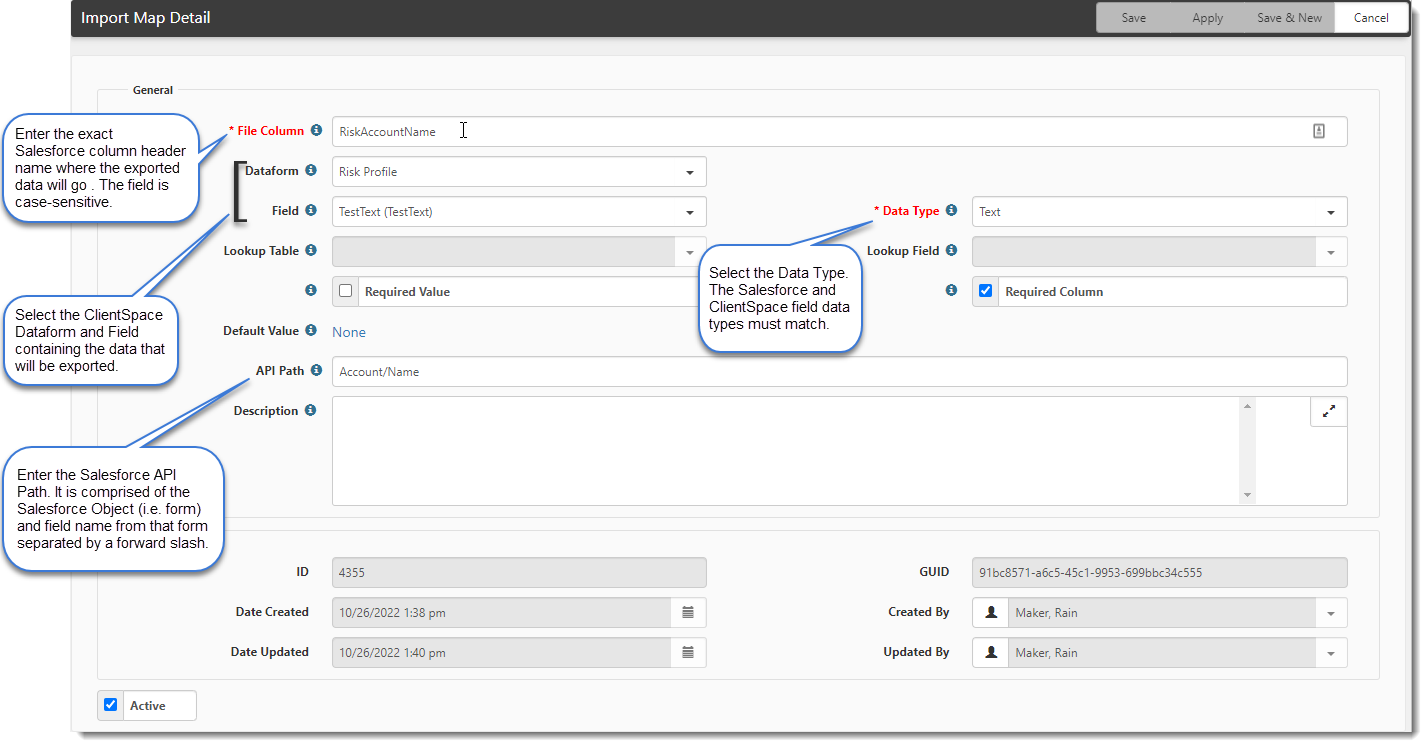Image resolution: width=1427 pixels, height=747 pixels.
Task: Uncheck the Required Column checkbox
Action: [x=985, y=291]
